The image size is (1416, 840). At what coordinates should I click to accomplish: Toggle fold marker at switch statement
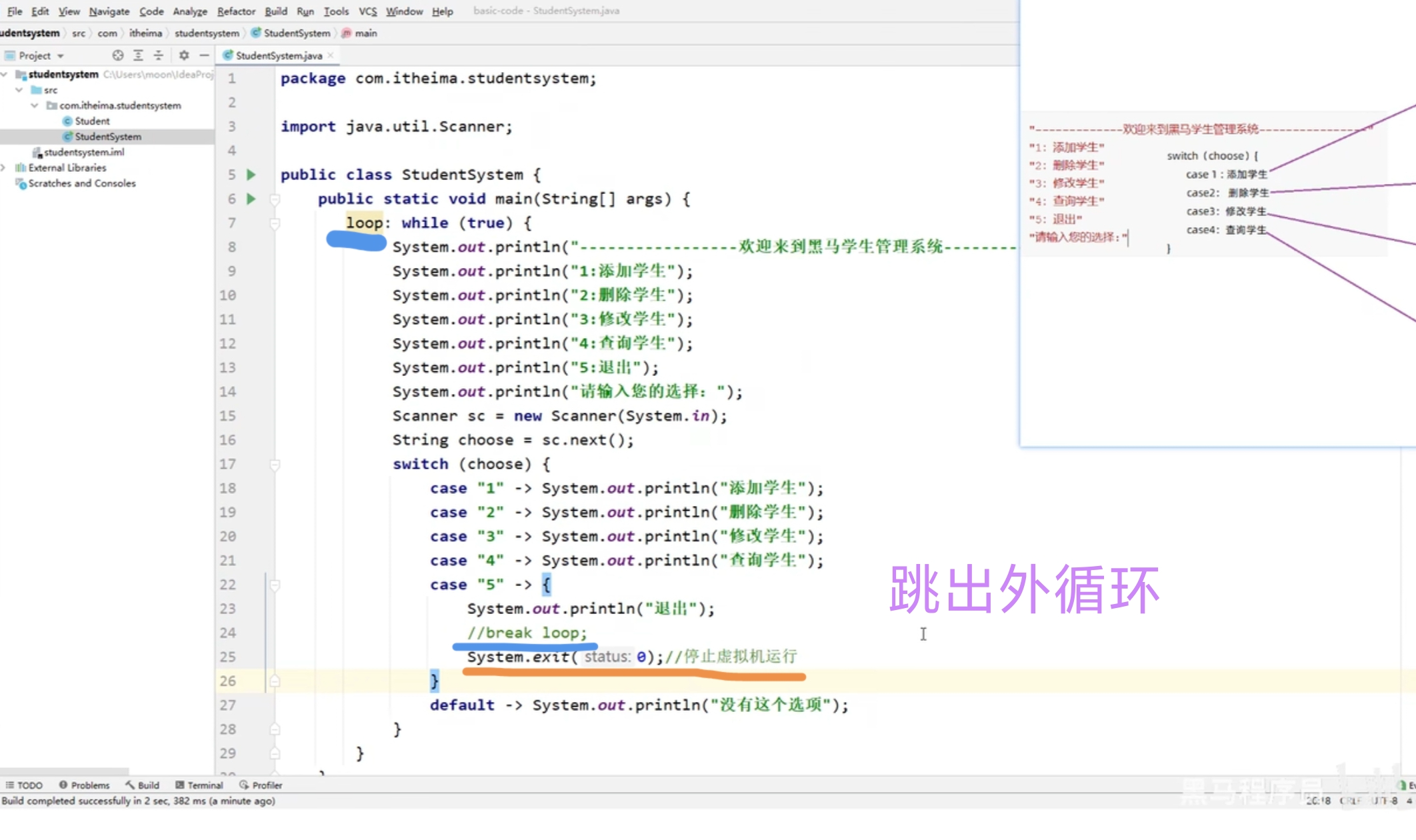[275, 464]
